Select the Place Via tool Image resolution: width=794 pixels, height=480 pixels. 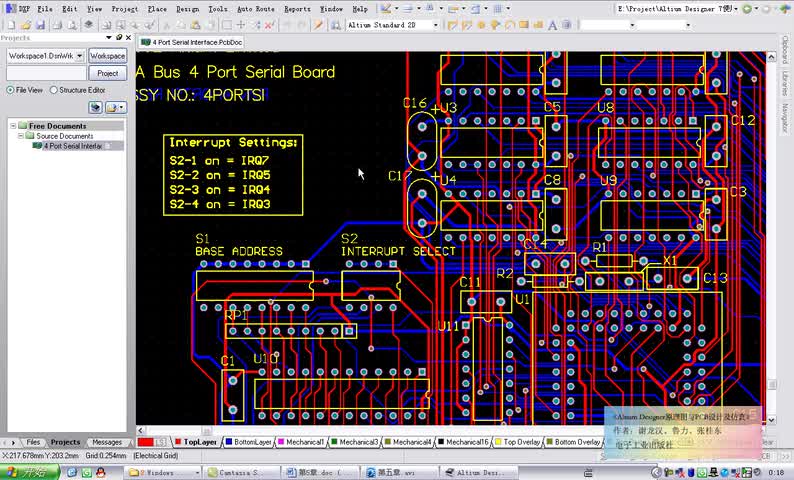(x=495, y=25)
